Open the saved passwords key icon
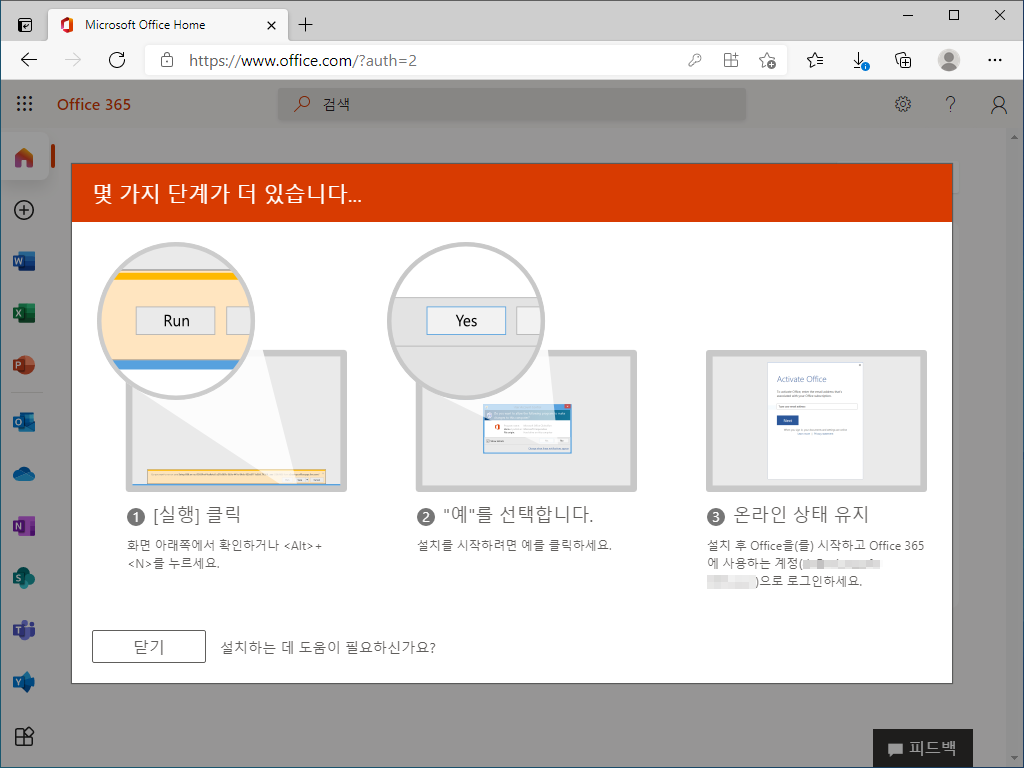Viewport: 1024px width, 768px height. (x=695, y=61)
